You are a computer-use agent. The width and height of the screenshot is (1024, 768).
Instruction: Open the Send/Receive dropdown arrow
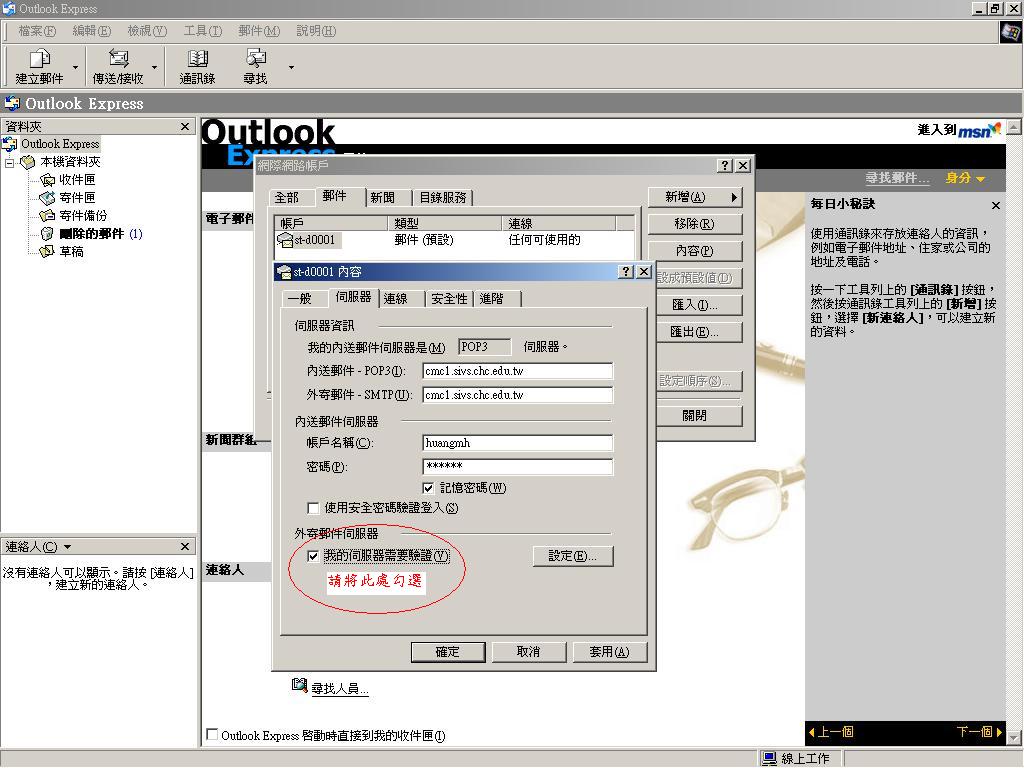(x=154, y=67)
